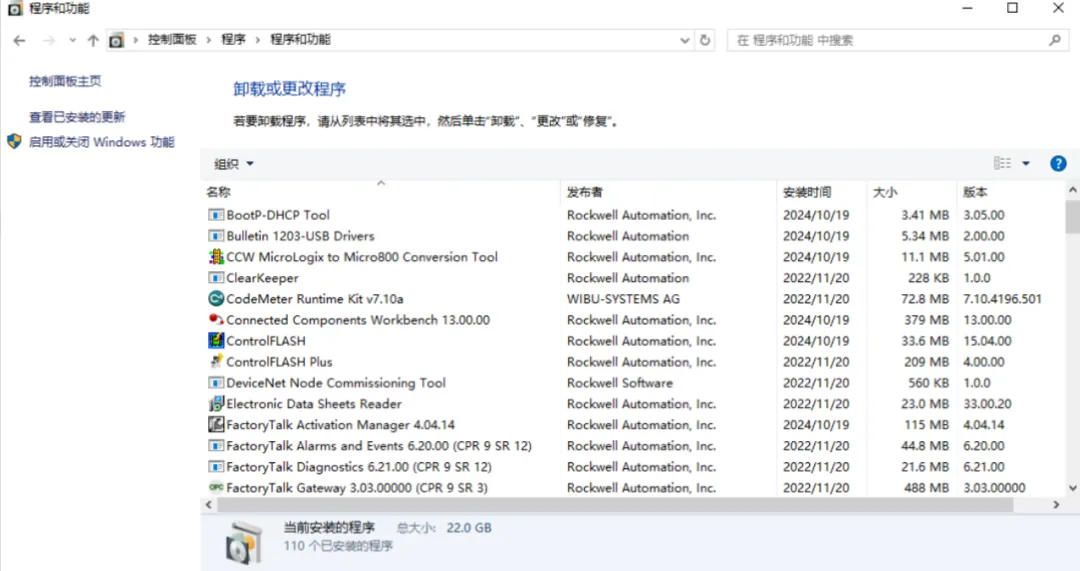This screenshot has height=571, width=1080.
Task: Sort by the 名称 column header
Action: point(381,192)
